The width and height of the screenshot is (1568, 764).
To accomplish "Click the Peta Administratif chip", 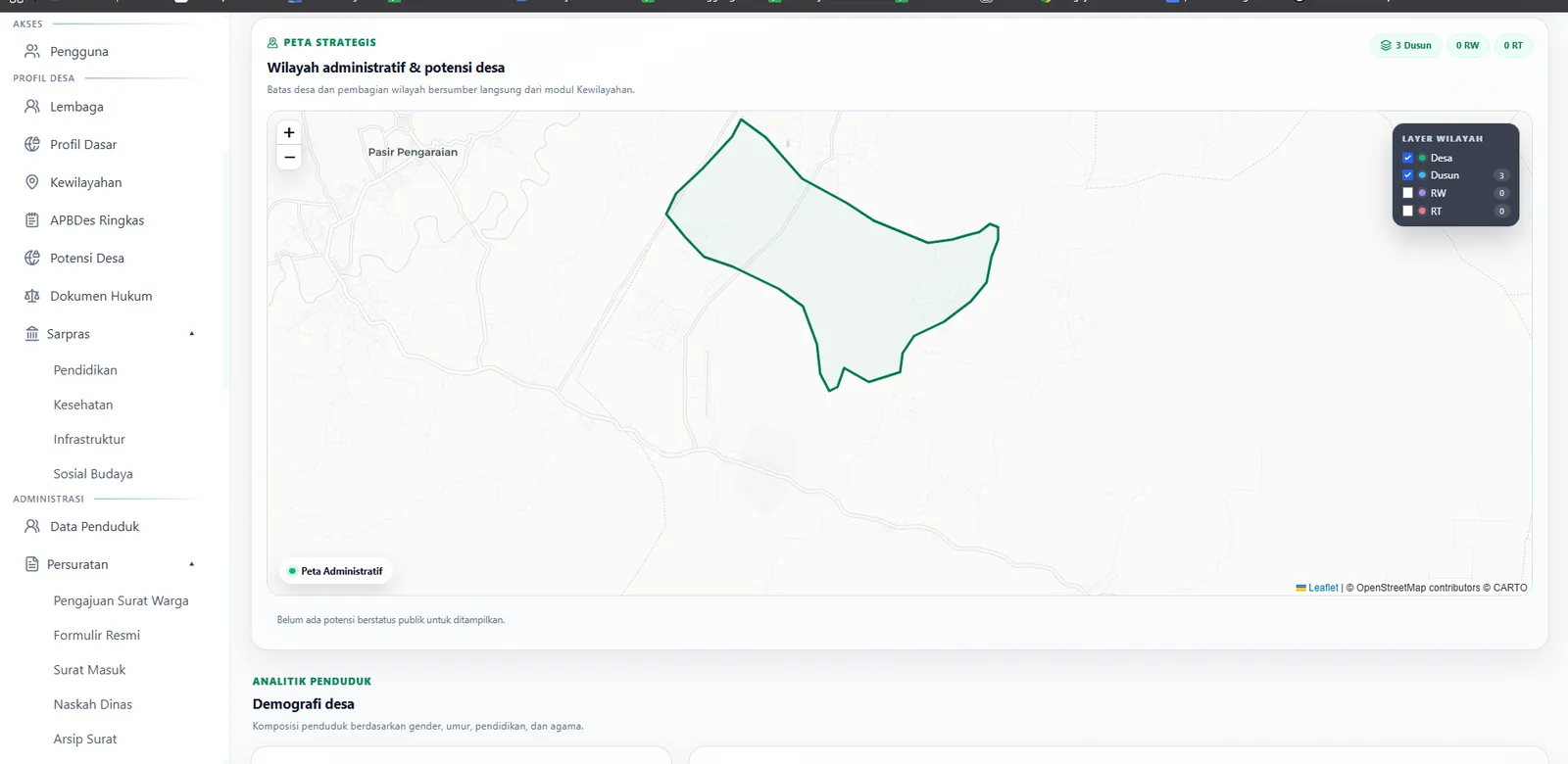I will (x=335, y=571).
